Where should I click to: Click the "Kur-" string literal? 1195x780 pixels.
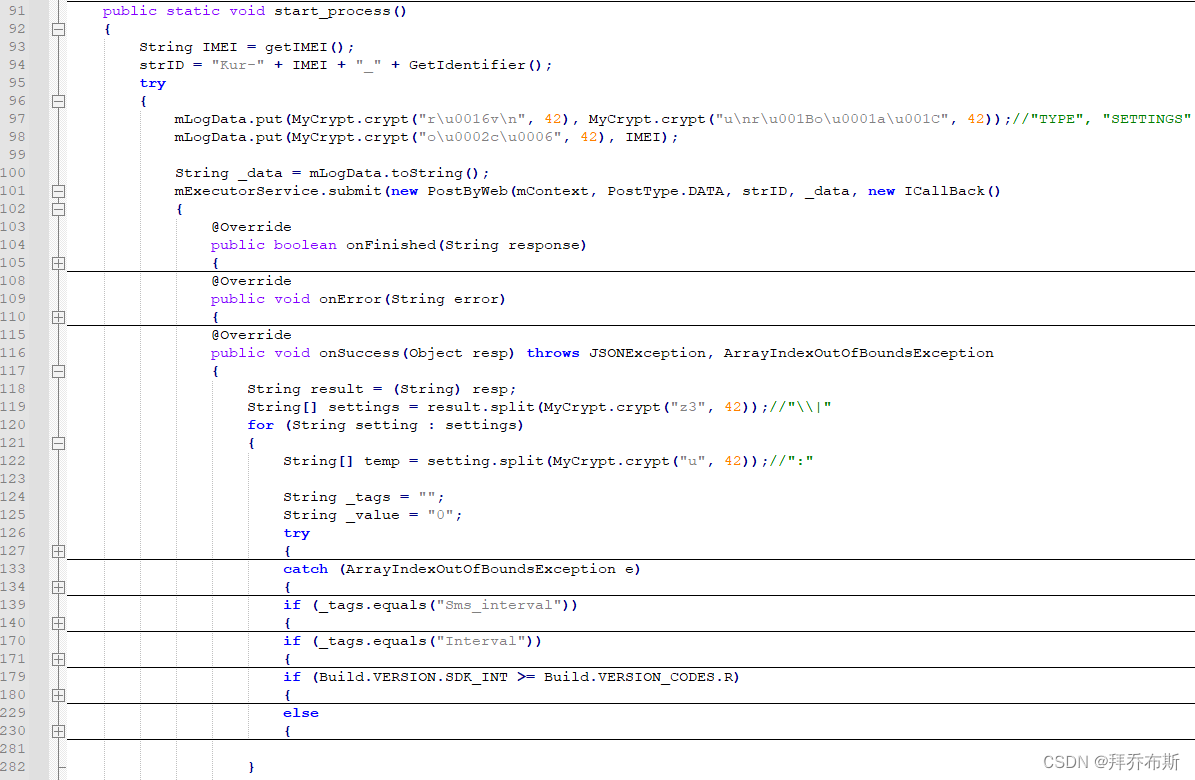(x=238, y=65)
